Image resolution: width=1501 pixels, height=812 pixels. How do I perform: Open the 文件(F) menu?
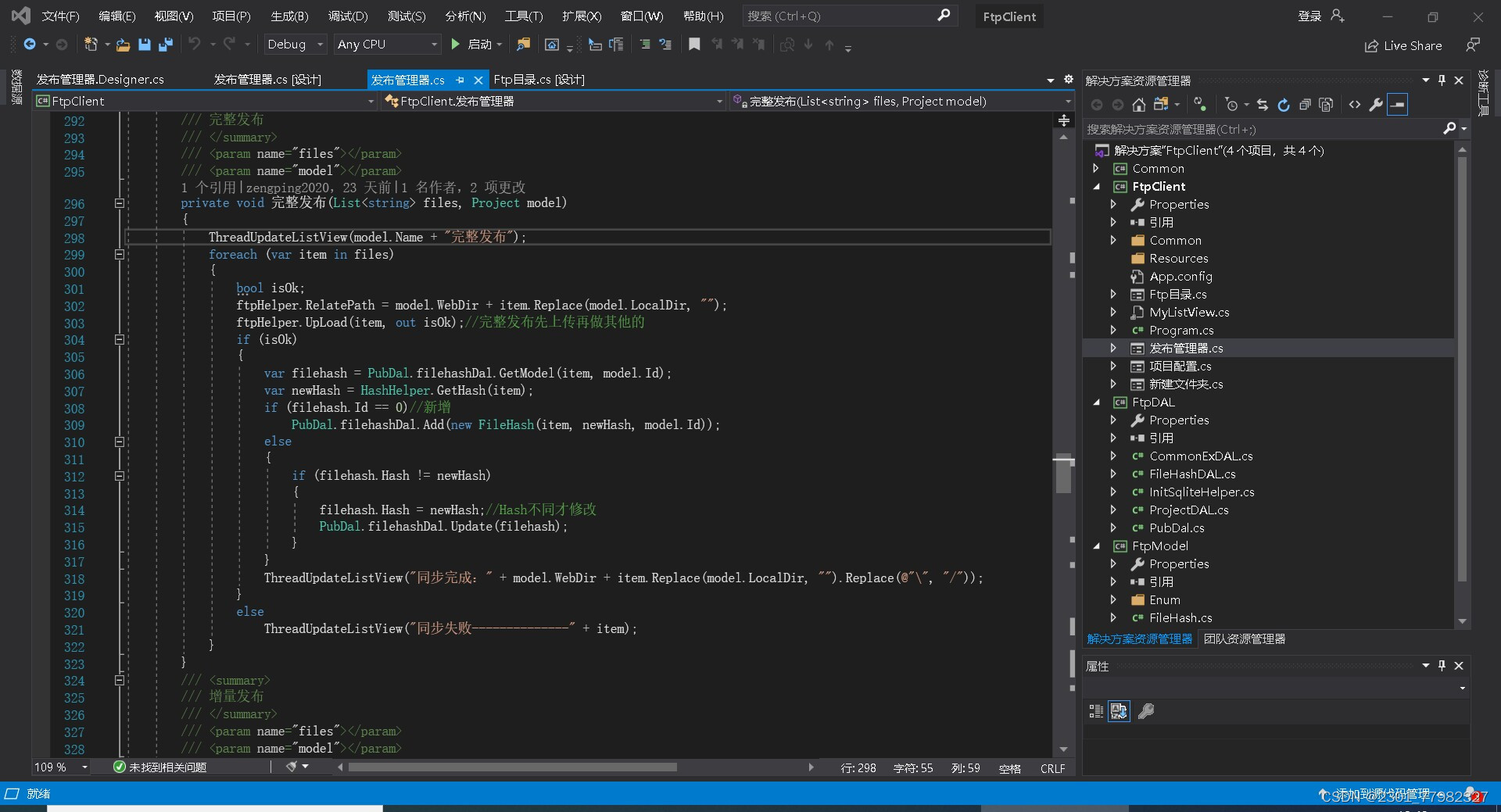pyautogui.click(x=60, y=16)
